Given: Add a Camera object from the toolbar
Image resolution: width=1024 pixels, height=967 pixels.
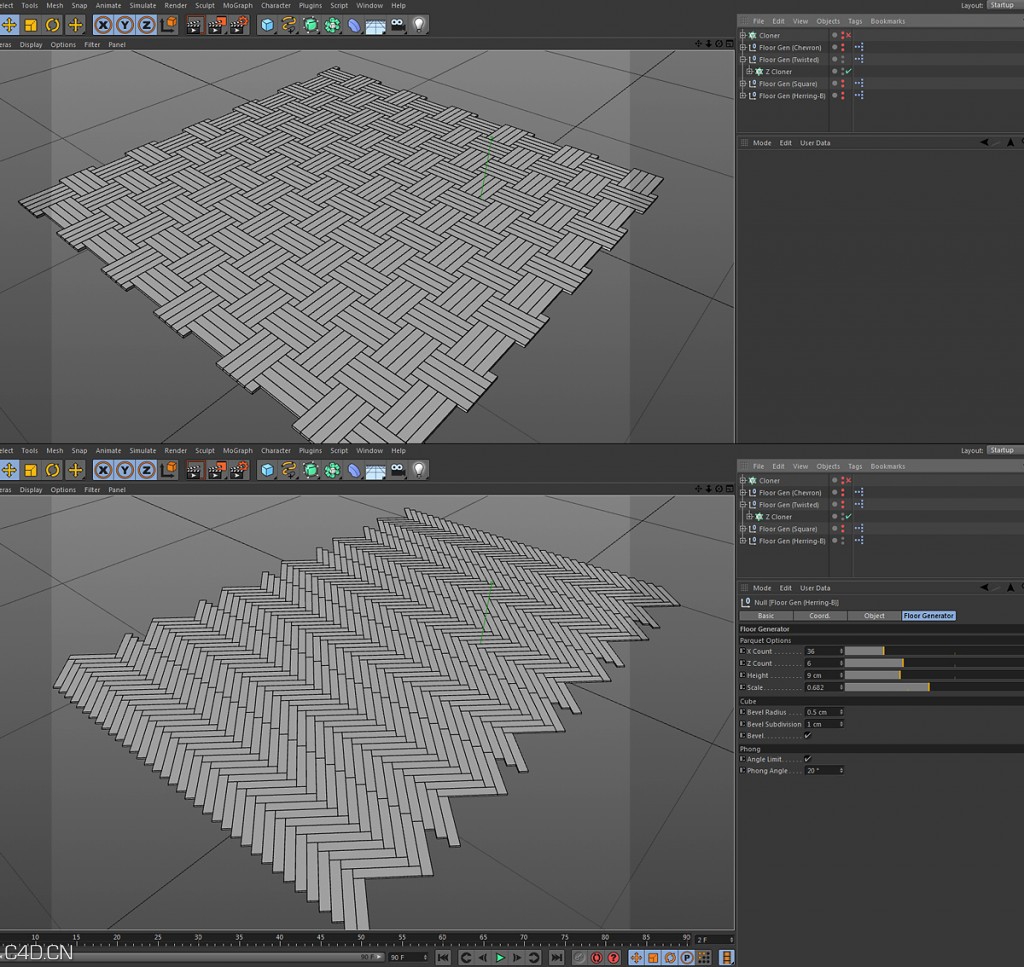Looking at the screenshot, I should click(x=399, y=25).
